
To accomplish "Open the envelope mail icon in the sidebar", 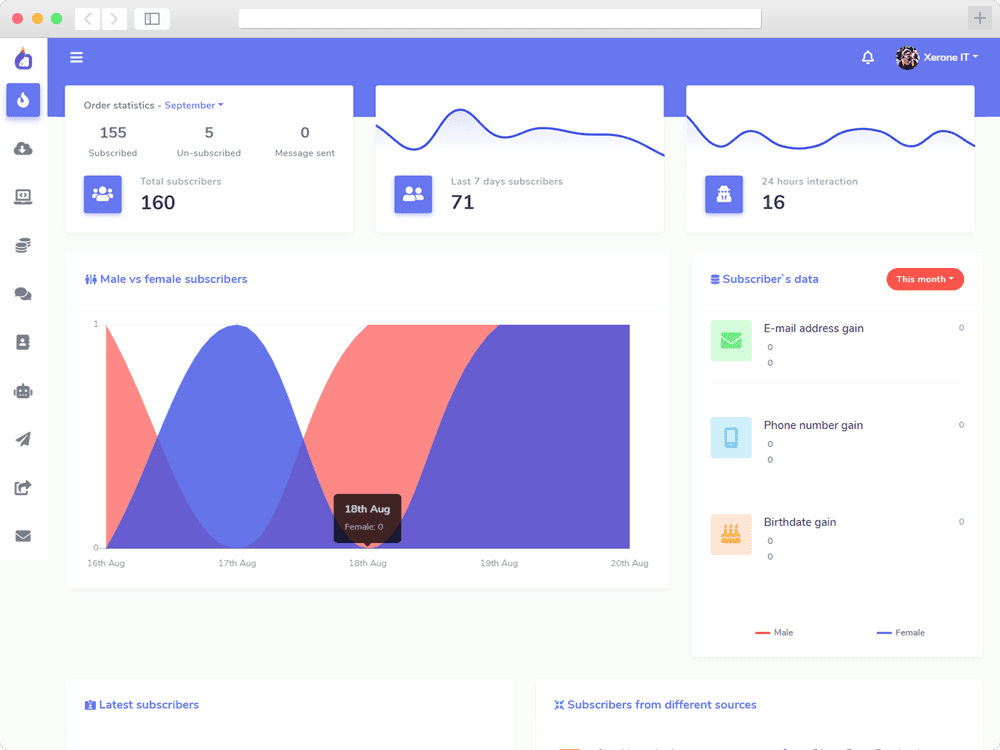I will [x=24, y=536].
